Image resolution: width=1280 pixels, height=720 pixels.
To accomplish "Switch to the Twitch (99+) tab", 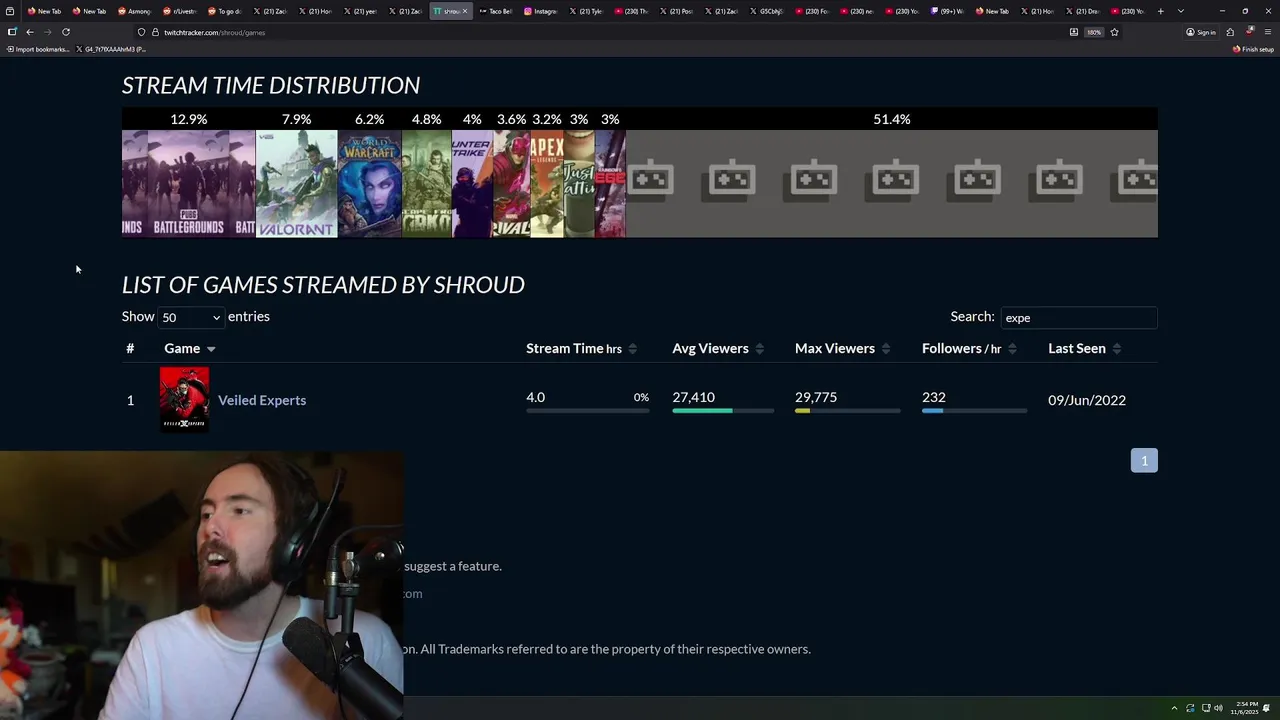I will click(x=946, y=11).
